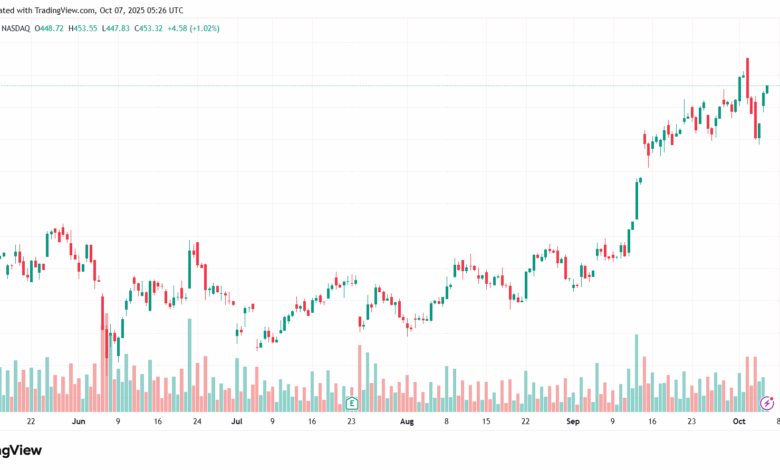780x470 pixels.
Task: Select the NASDAQ exchange label
Action: 15,28
